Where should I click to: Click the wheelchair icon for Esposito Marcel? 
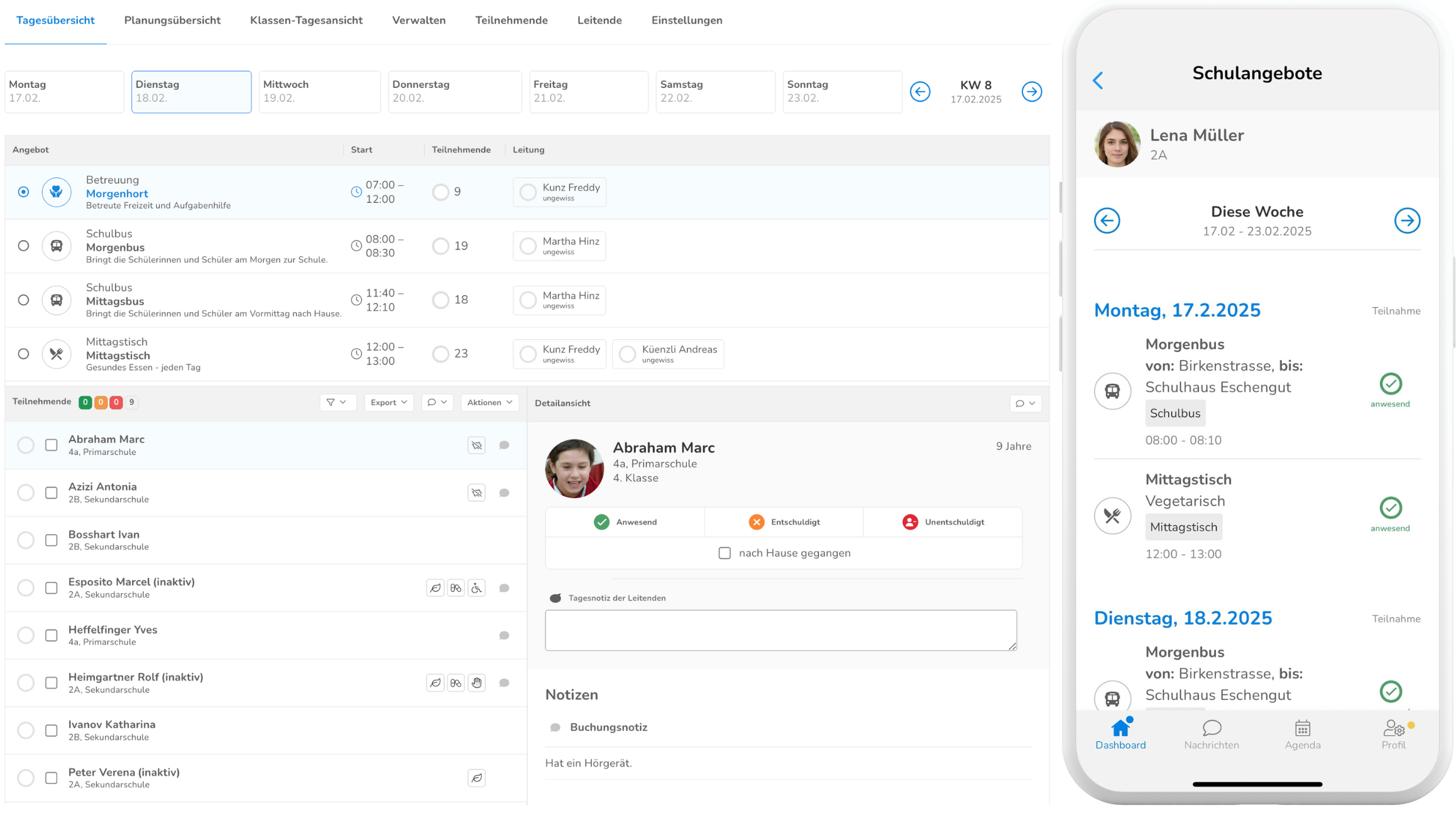[x=477, y=588]
